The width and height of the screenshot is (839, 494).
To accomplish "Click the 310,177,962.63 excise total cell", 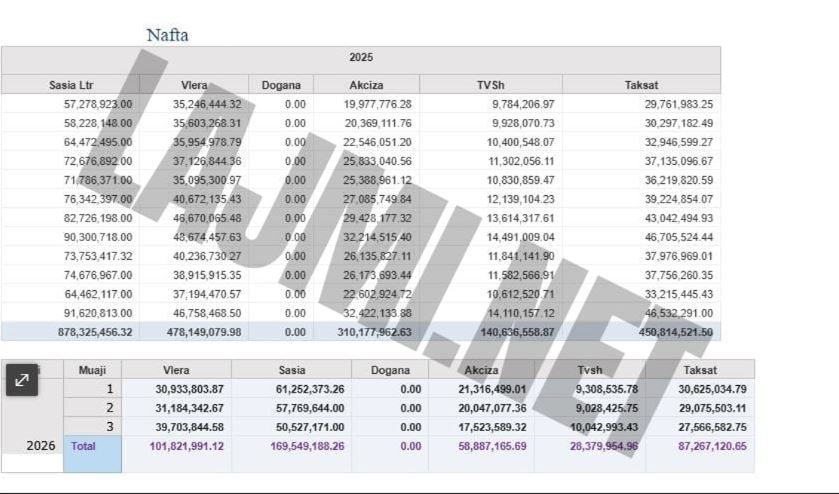I will coord(369,332).
